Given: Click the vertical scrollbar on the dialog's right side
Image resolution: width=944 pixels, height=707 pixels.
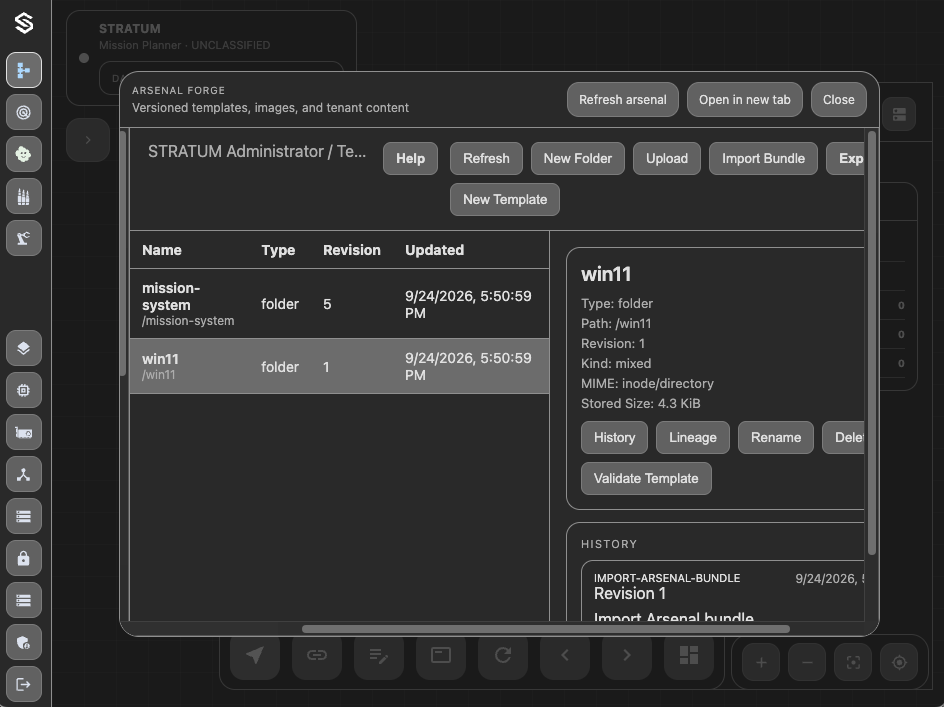Looking at the screenshot, I should pyautogui.click(x=871, y=342).
